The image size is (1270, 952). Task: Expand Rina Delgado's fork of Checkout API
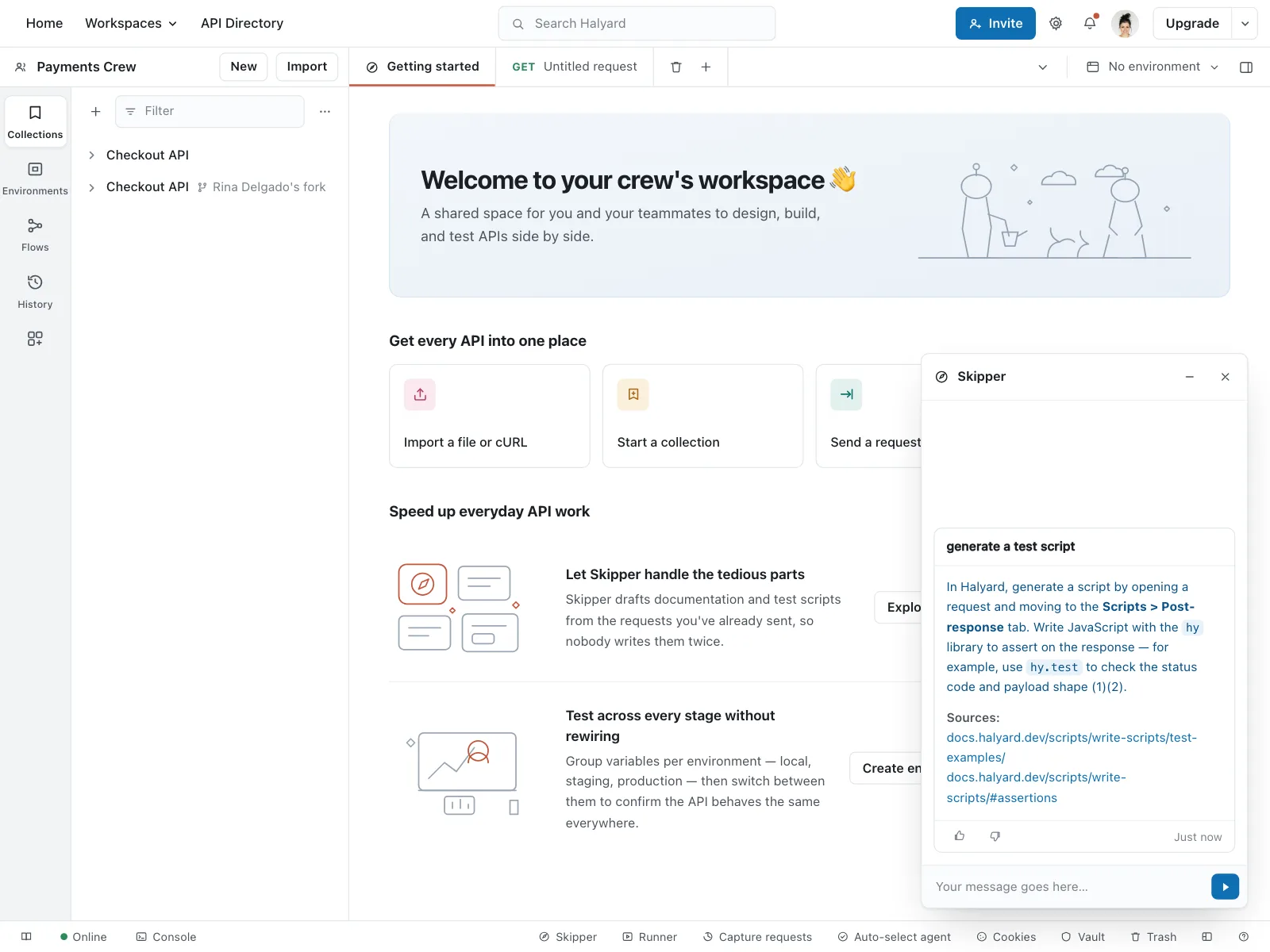click(91, 187)
